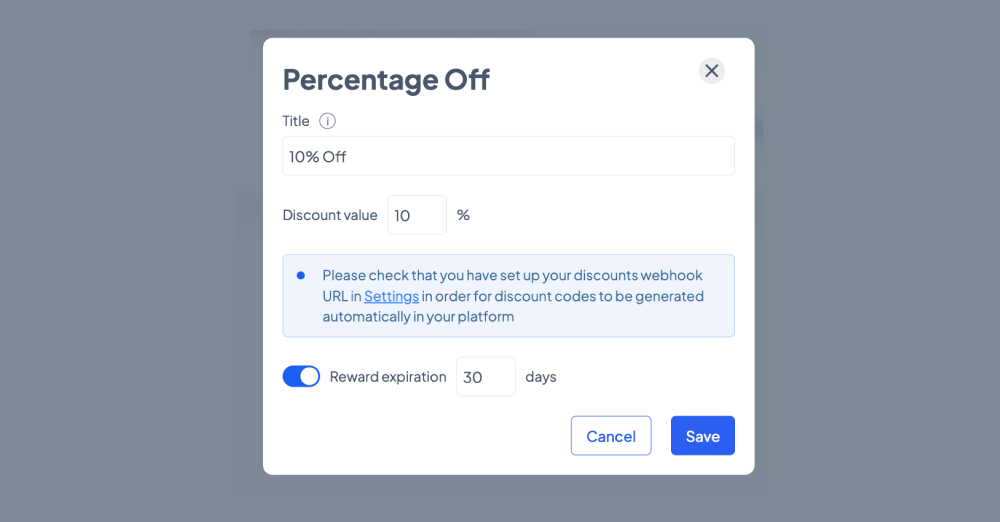The image size is (1000, 522).
Task: Focus the Title field containing 10% Off
Action: point(508,156)
